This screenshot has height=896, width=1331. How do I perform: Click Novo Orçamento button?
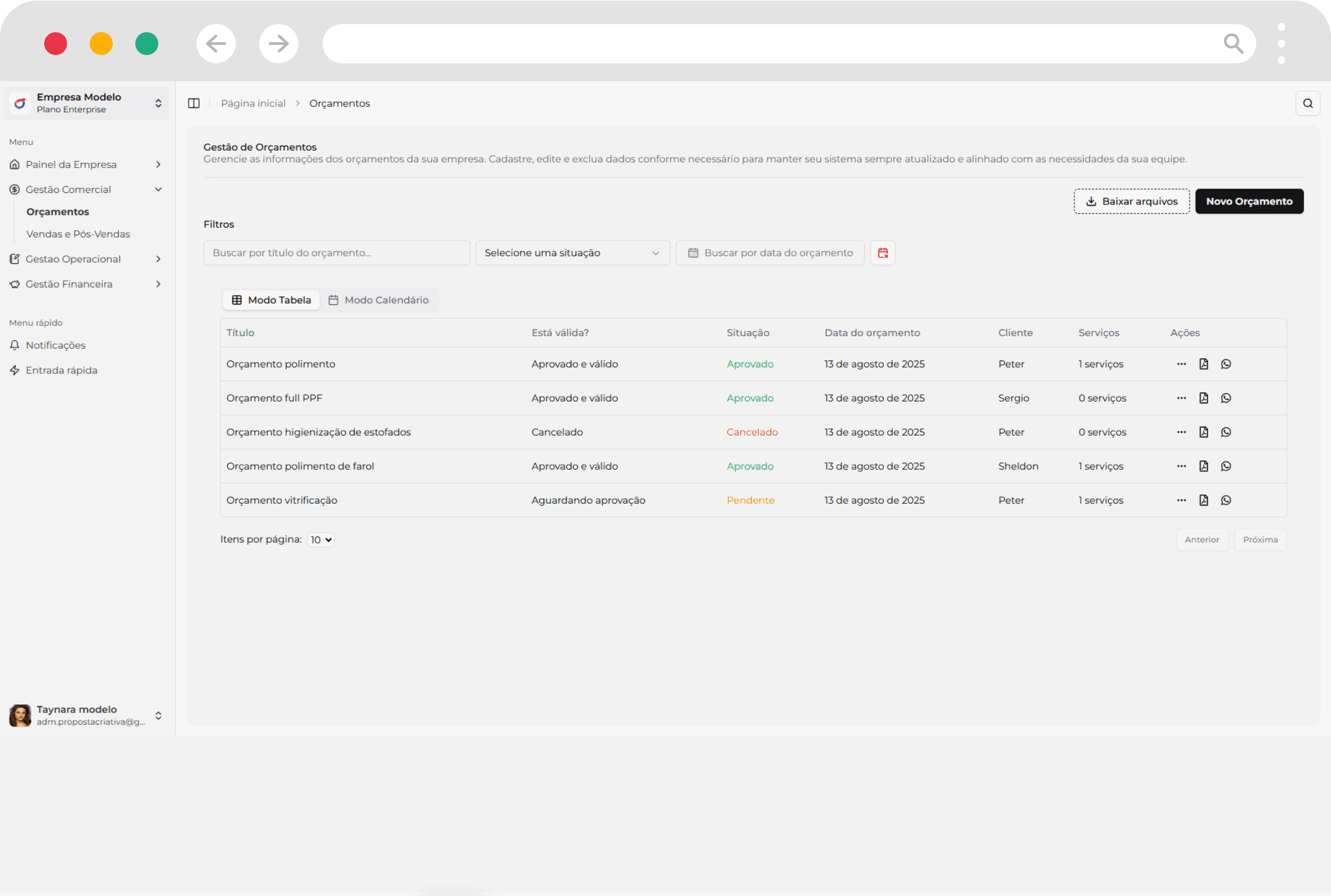(1248, 201)
